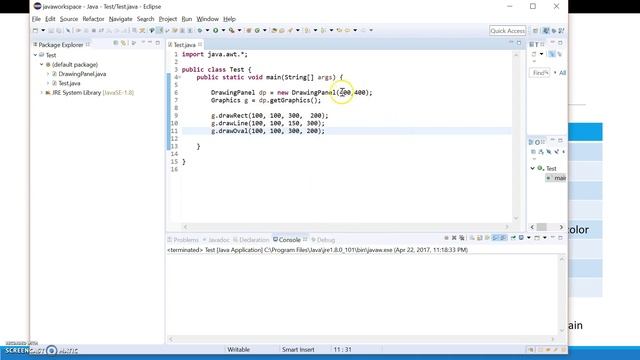Select the Test.java editor tab
Screen dimensions: 640x360
184,44
